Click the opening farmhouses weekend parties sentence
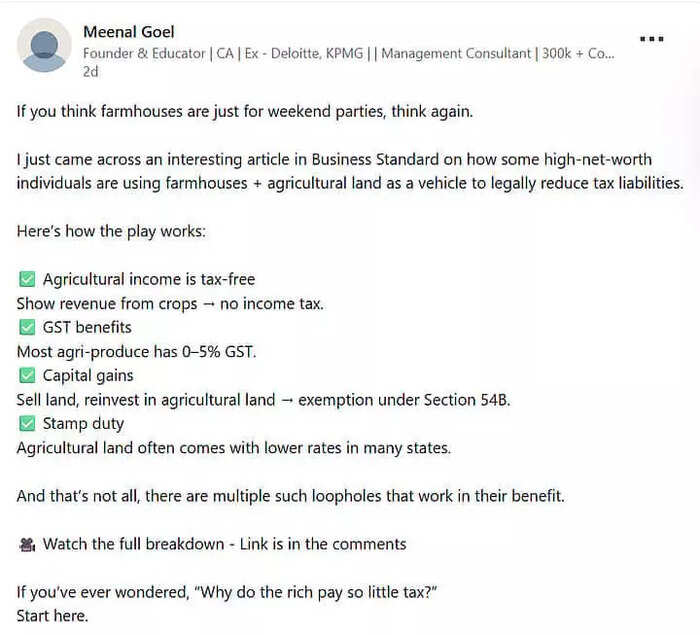 [245, 111]
